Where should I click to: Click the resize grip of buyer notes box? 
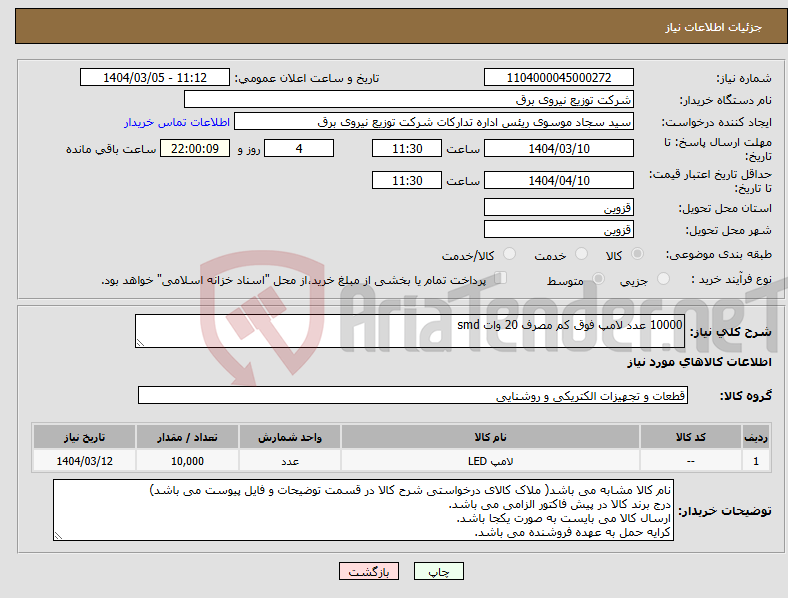coord(58,536)
